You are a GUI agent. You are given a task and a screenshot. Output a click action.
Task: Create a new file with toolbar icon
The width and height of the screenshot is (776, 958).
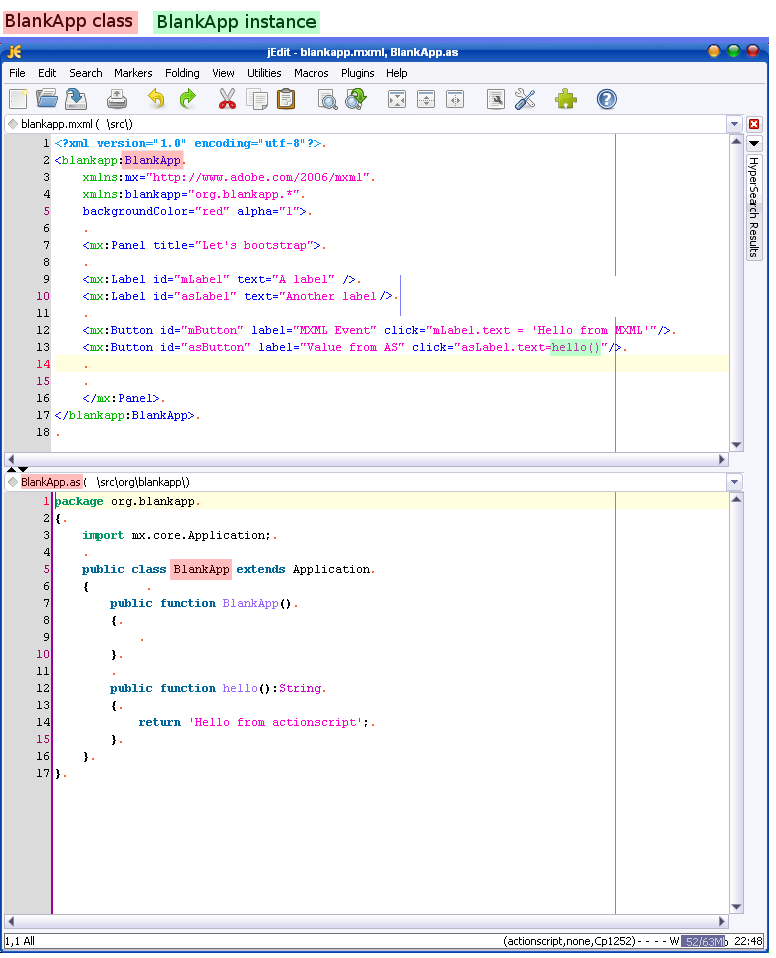tap(18, 99)
